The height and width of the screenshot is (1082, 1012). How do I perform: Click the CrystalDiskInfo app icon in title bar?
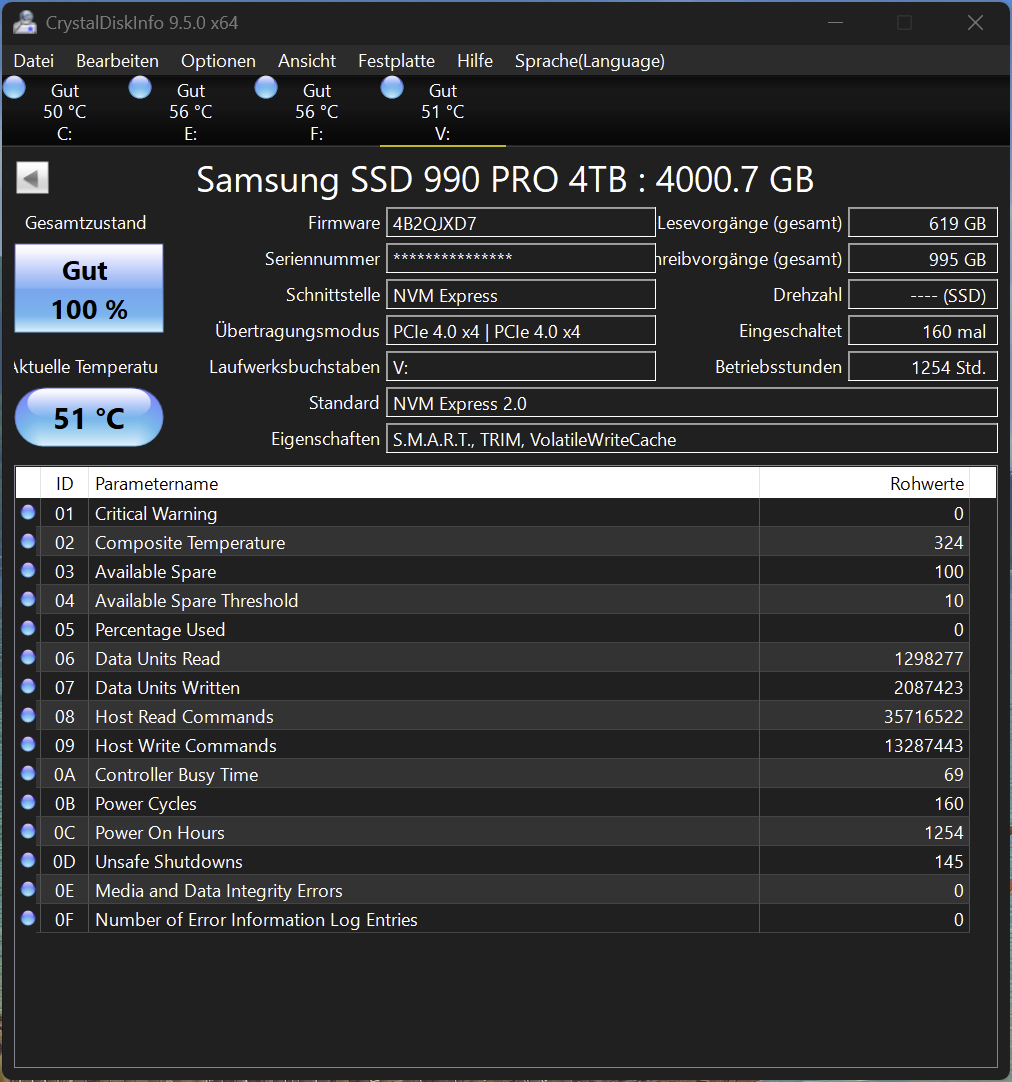[x=25, y=22]
